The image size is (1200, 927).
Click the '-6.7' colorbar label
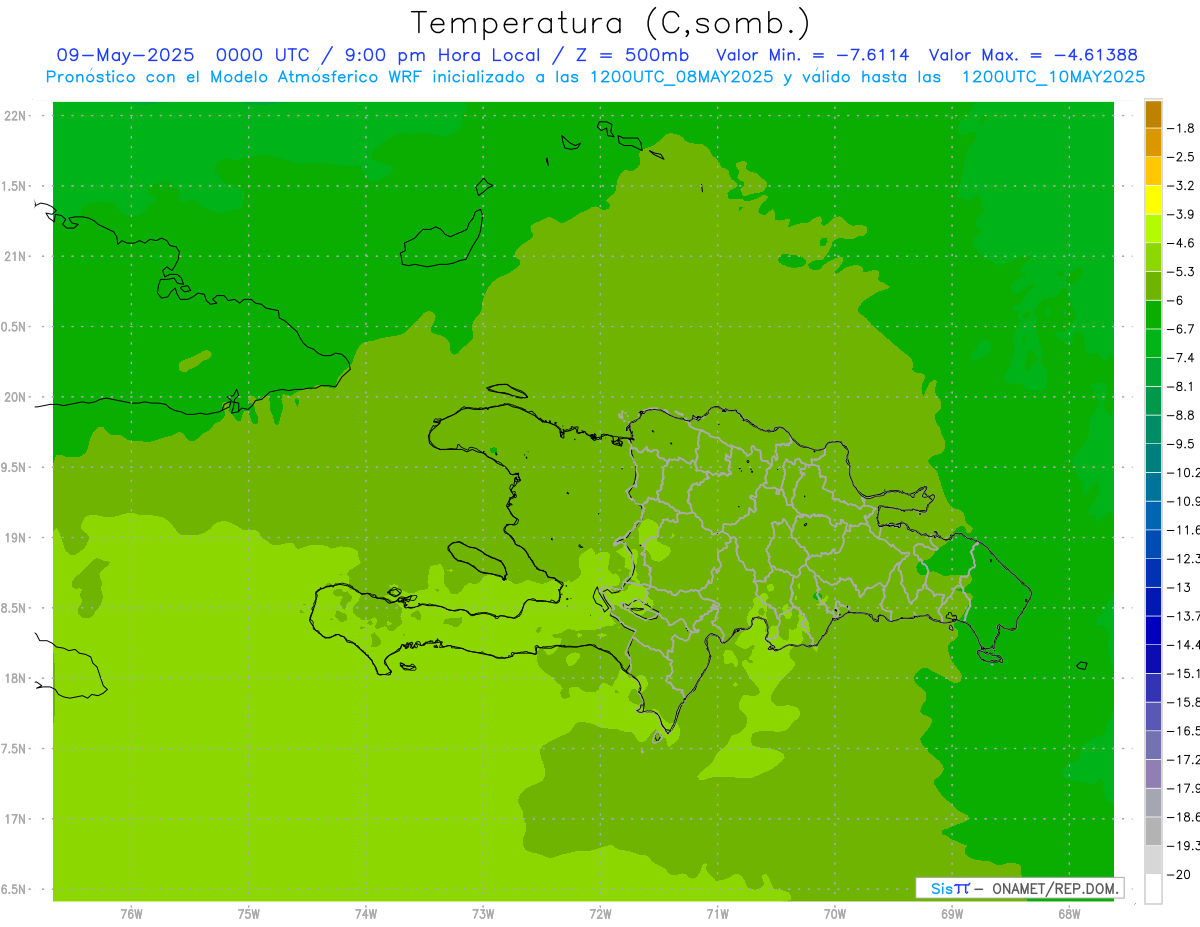coord(1181,329)
